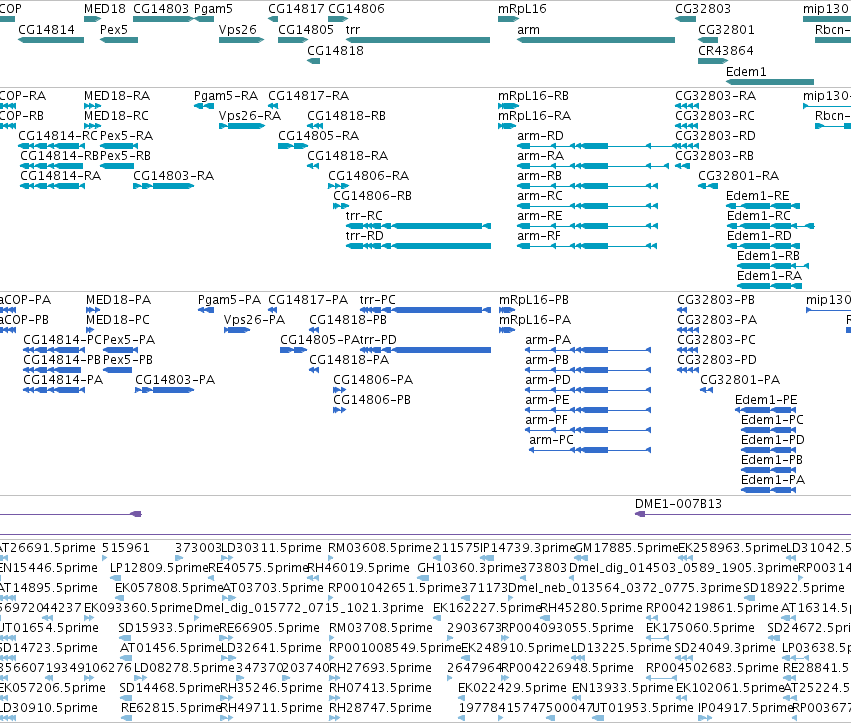This screenshot has width=851, height=723.
Task: Select the CG14814 gene label
Action: [47, 29]
